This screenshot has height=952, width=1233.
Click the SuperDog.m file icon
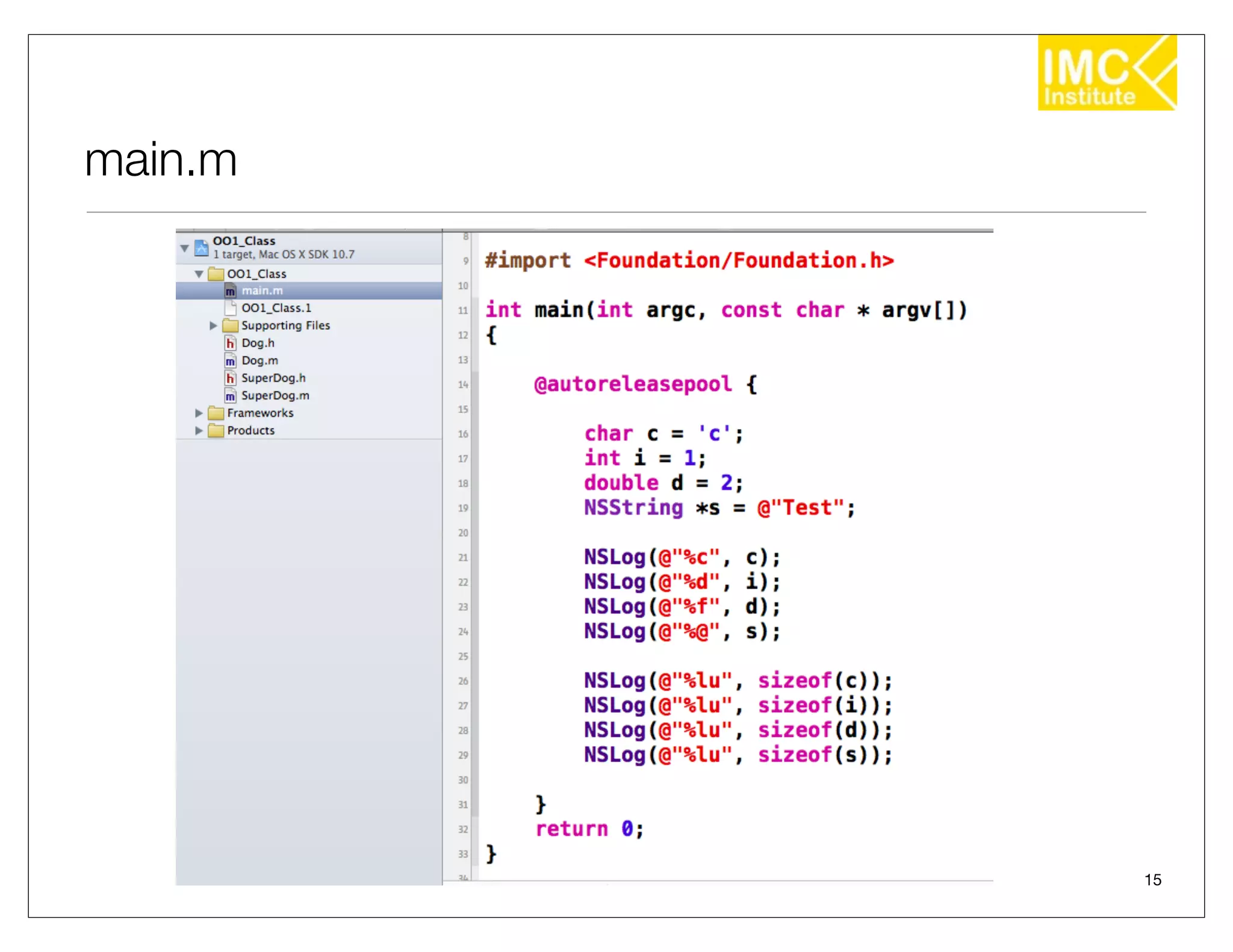click(x=230, y=395)
